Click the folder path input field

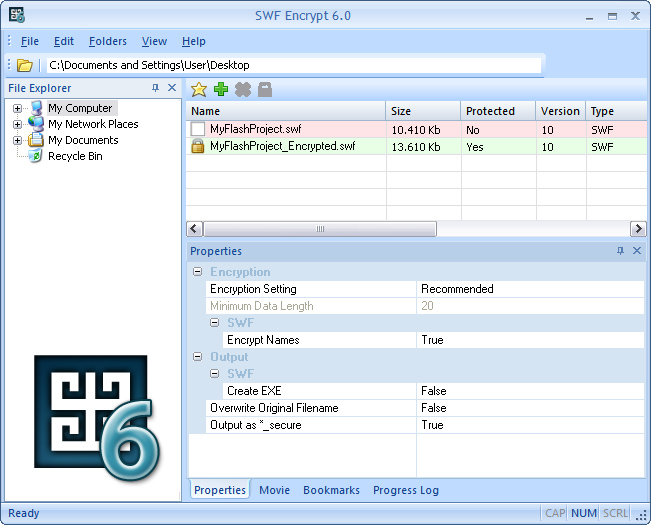[290, 65]
